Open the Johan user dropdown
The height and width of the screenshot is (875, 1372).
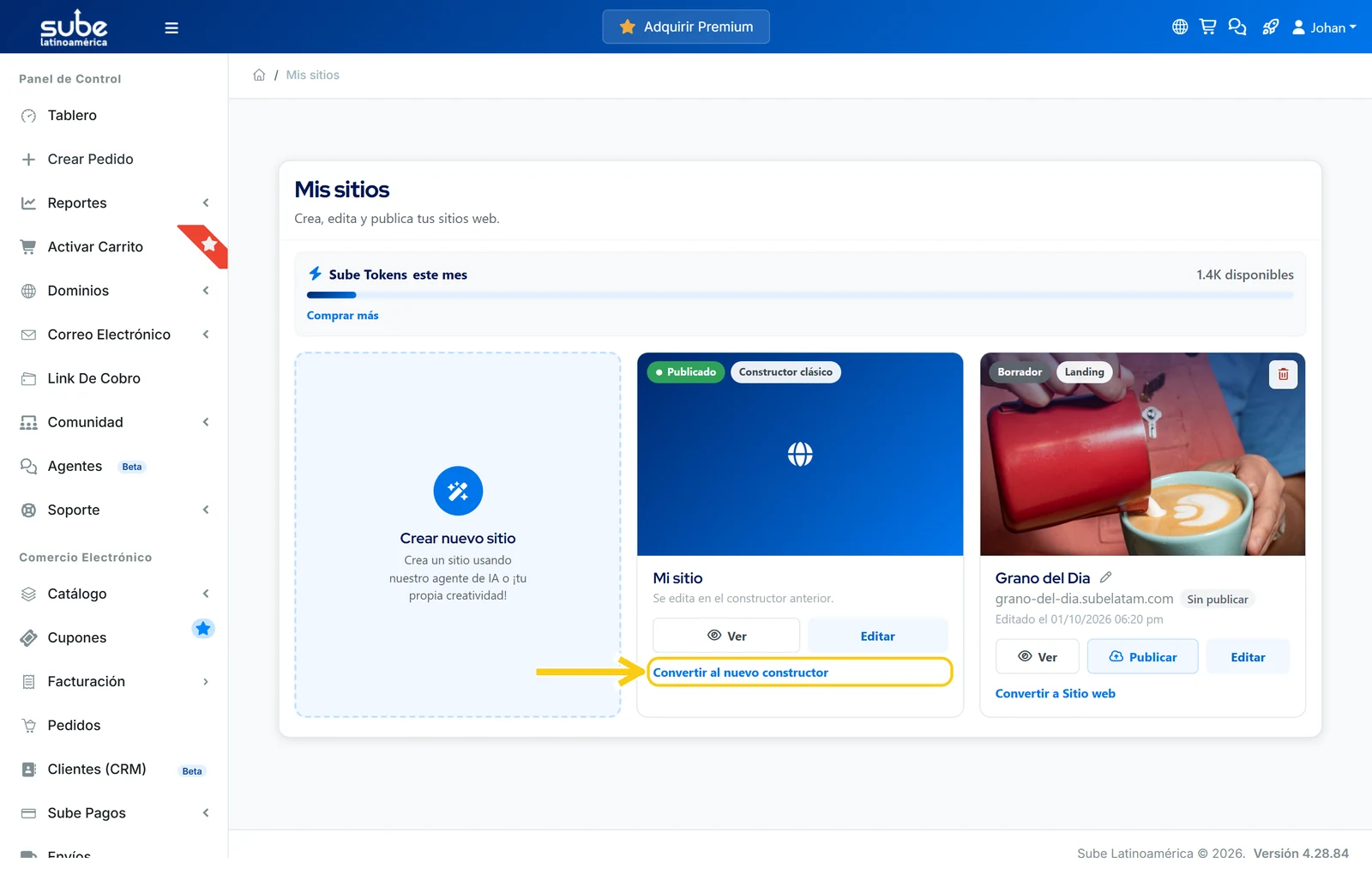(1324, 27)
